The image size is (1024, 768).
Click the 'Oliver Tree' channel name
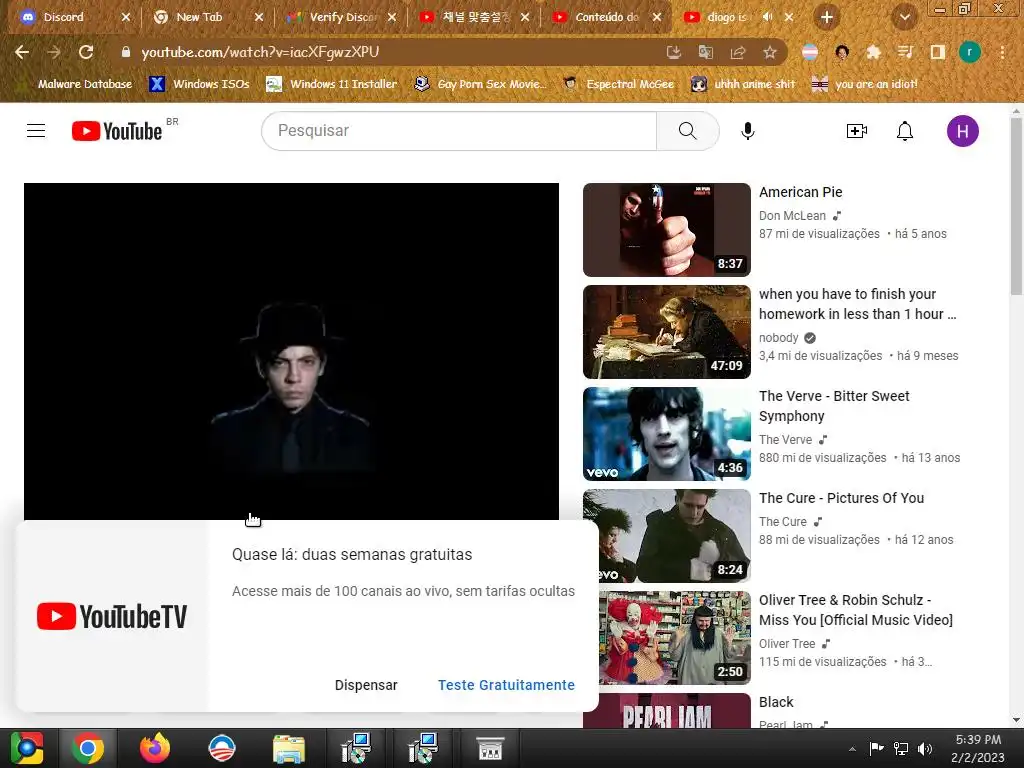click(787, 644)
